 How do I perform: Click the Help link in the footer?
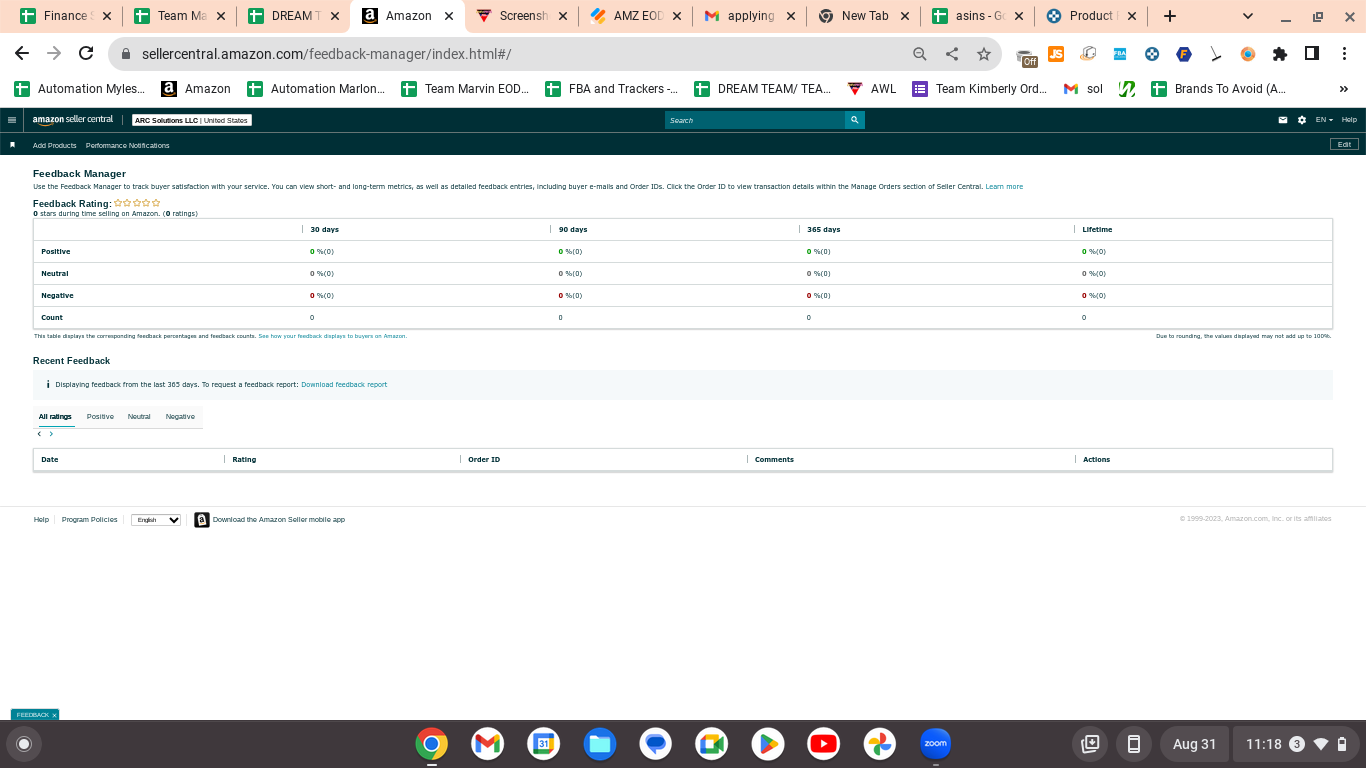(41, 520)
